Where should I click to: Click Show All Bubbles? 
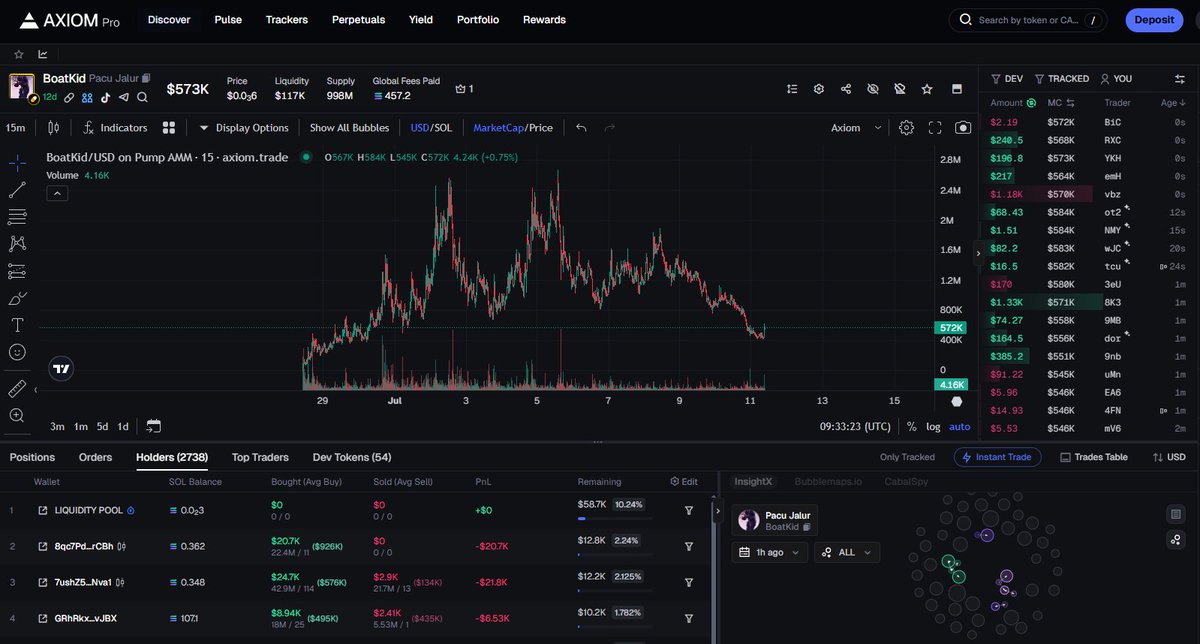(349, 128)
